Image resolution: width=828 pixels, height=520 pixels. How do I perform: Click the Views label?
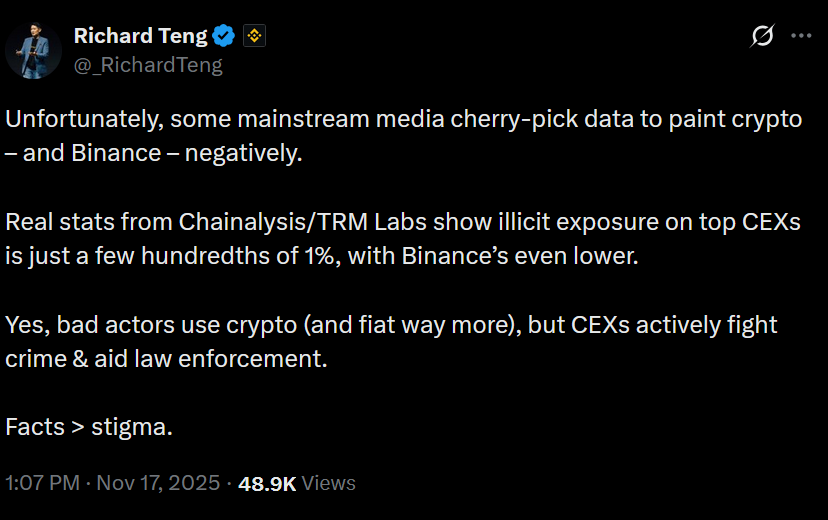point(329,483)
